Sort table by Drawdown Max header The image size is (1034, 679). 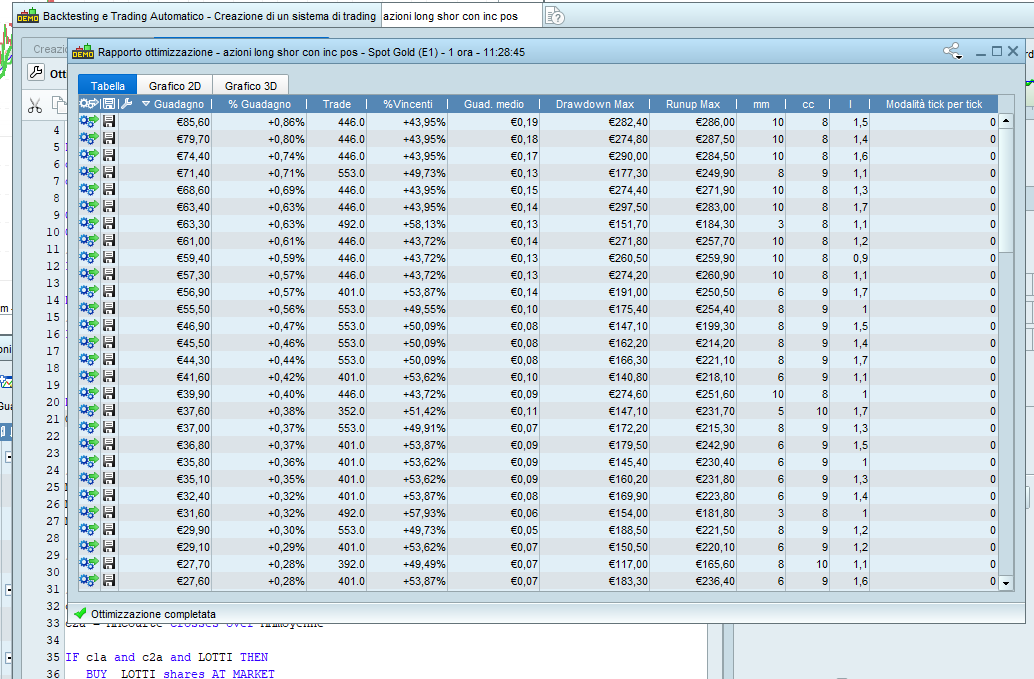tap(594, 104)
